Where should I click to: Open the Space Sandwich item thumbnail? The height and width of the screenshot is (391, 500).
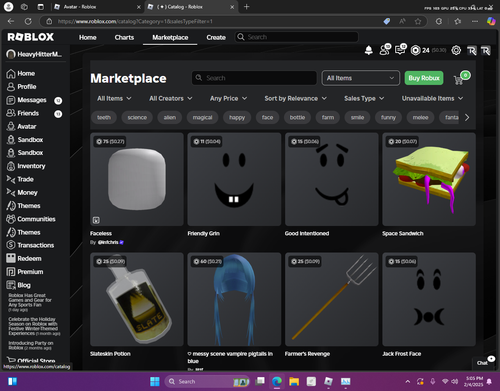tap(429, 179)
